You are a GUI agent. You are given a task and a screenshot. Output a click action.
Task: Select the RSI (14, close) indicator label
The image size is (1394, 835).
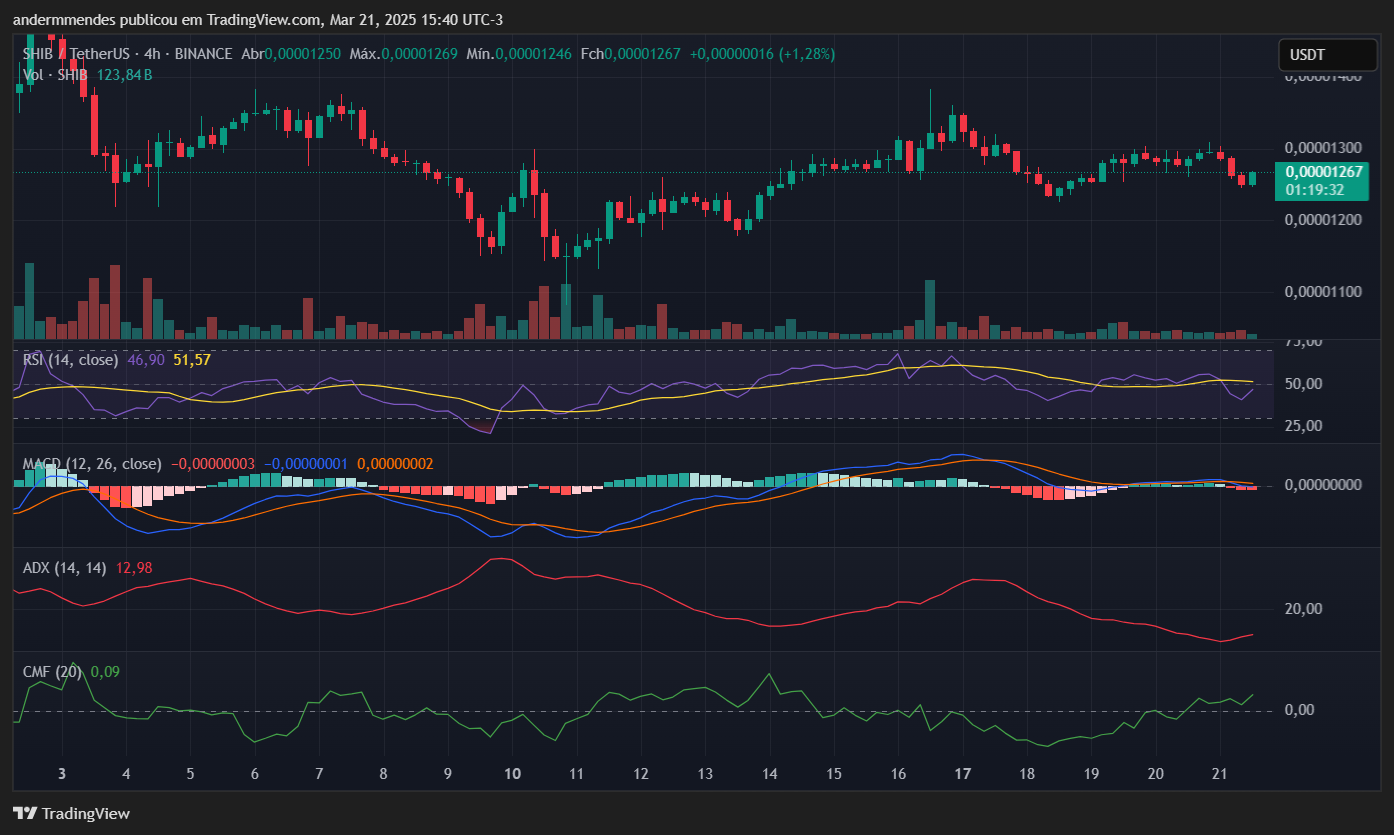70,360
